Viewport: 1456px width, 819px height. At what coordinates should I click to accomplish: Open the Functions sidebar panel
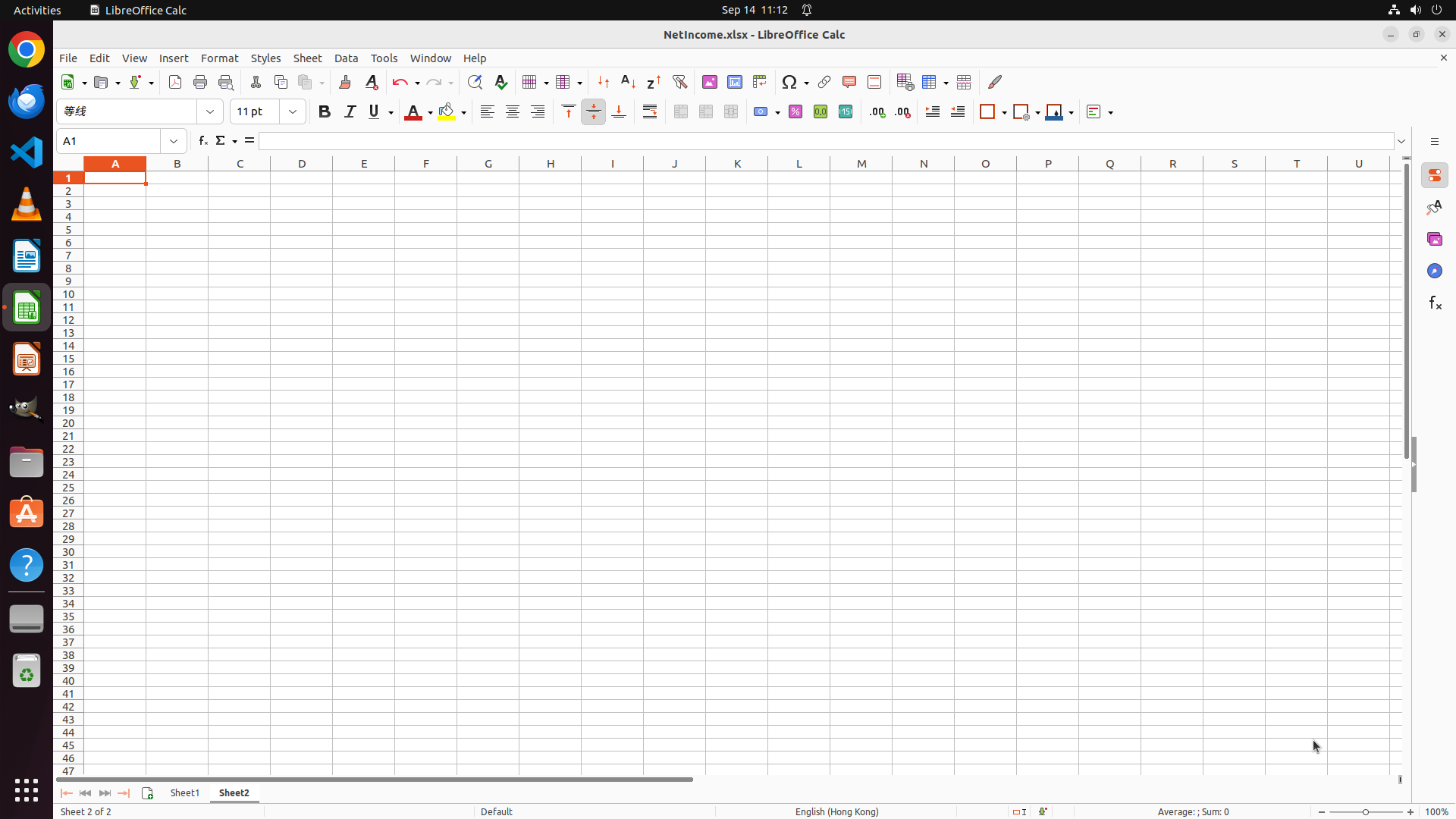point(1435,303)
